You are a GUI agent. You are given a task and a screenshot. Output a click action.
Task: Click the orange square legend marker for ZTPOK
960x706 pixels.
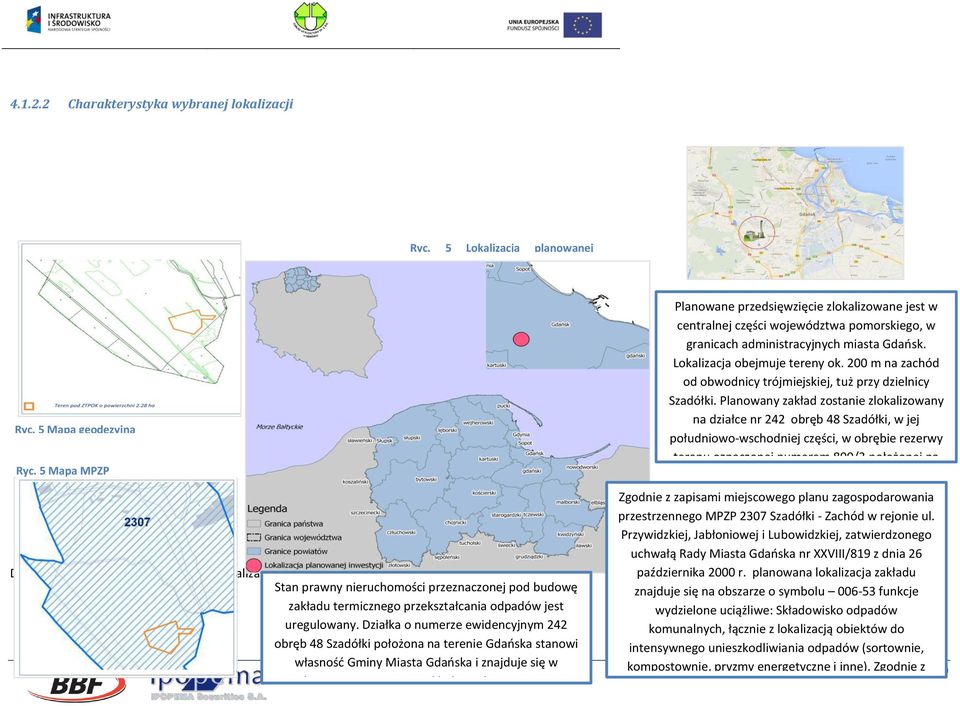tap(29, 406)
